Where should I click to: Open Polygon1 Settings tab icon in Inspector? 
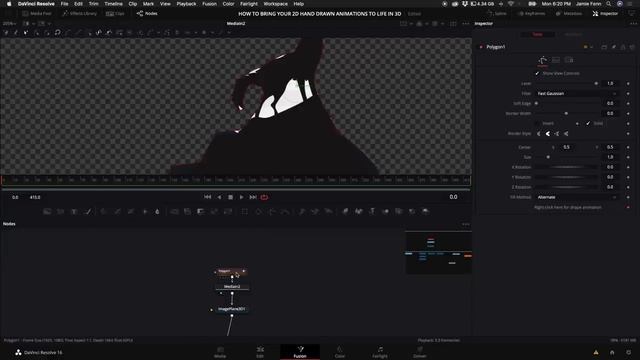coord(569,60)
